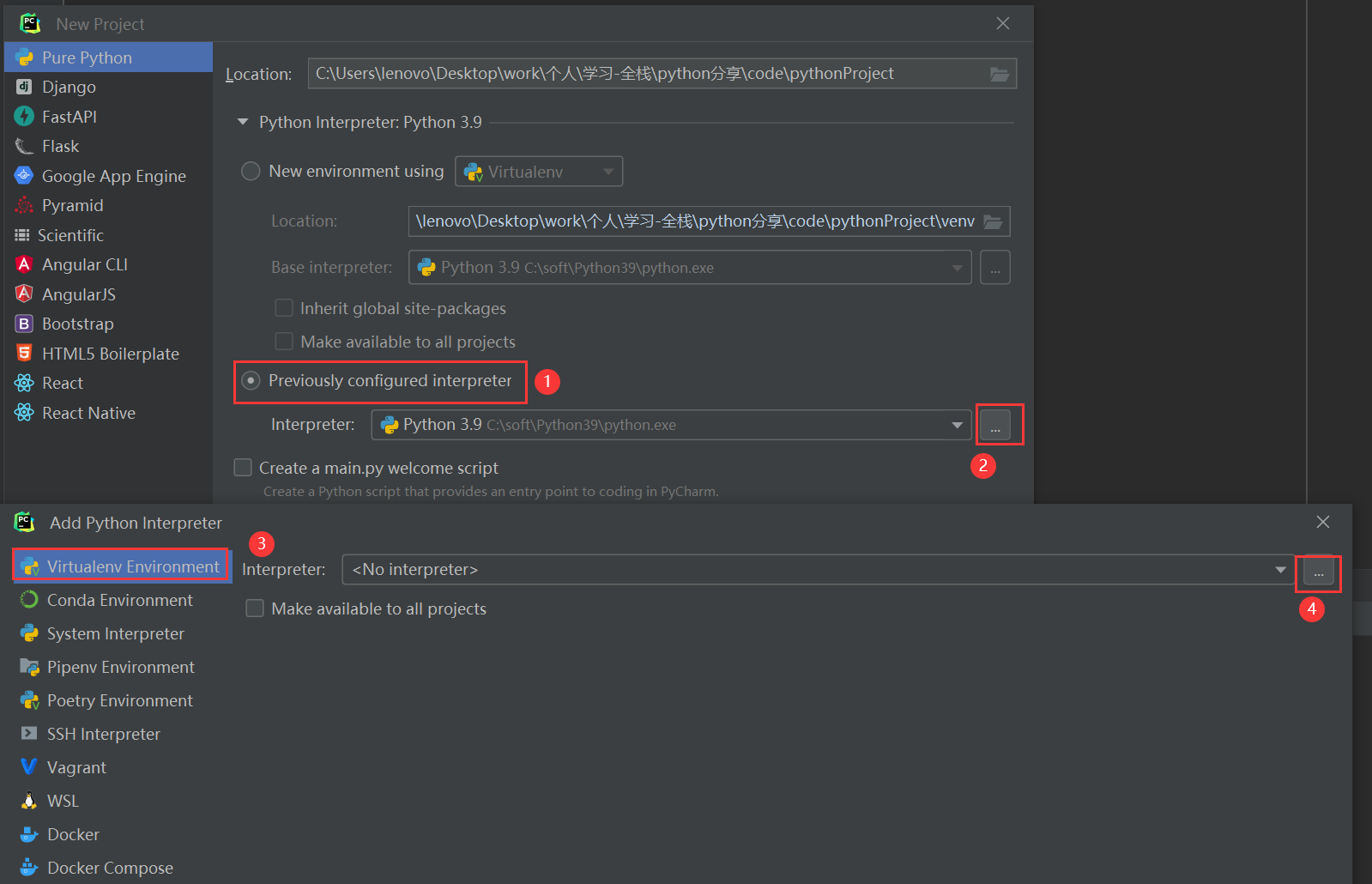
Task: Pick HTML5 Boilerplate project icon
Action: [24, 354]
